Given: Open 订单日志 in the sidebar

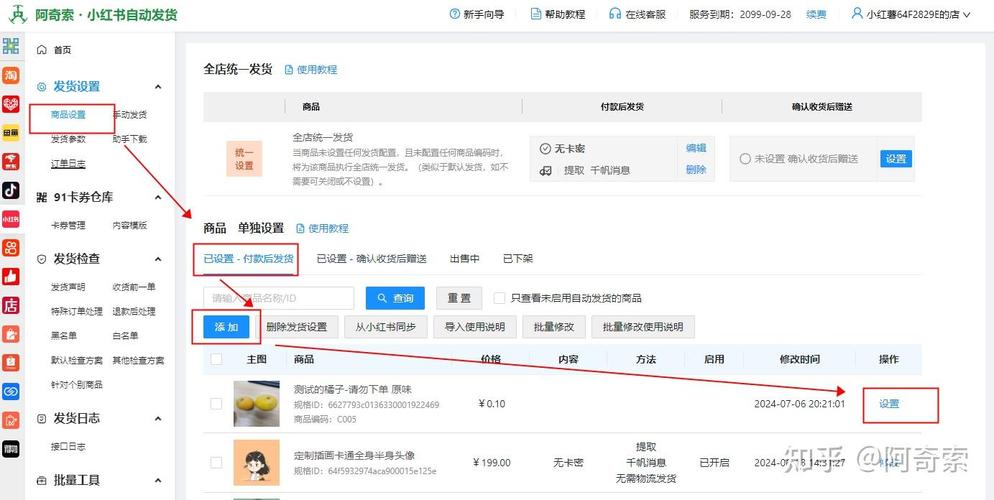Looking at the screenshot, I should (68, 163).
